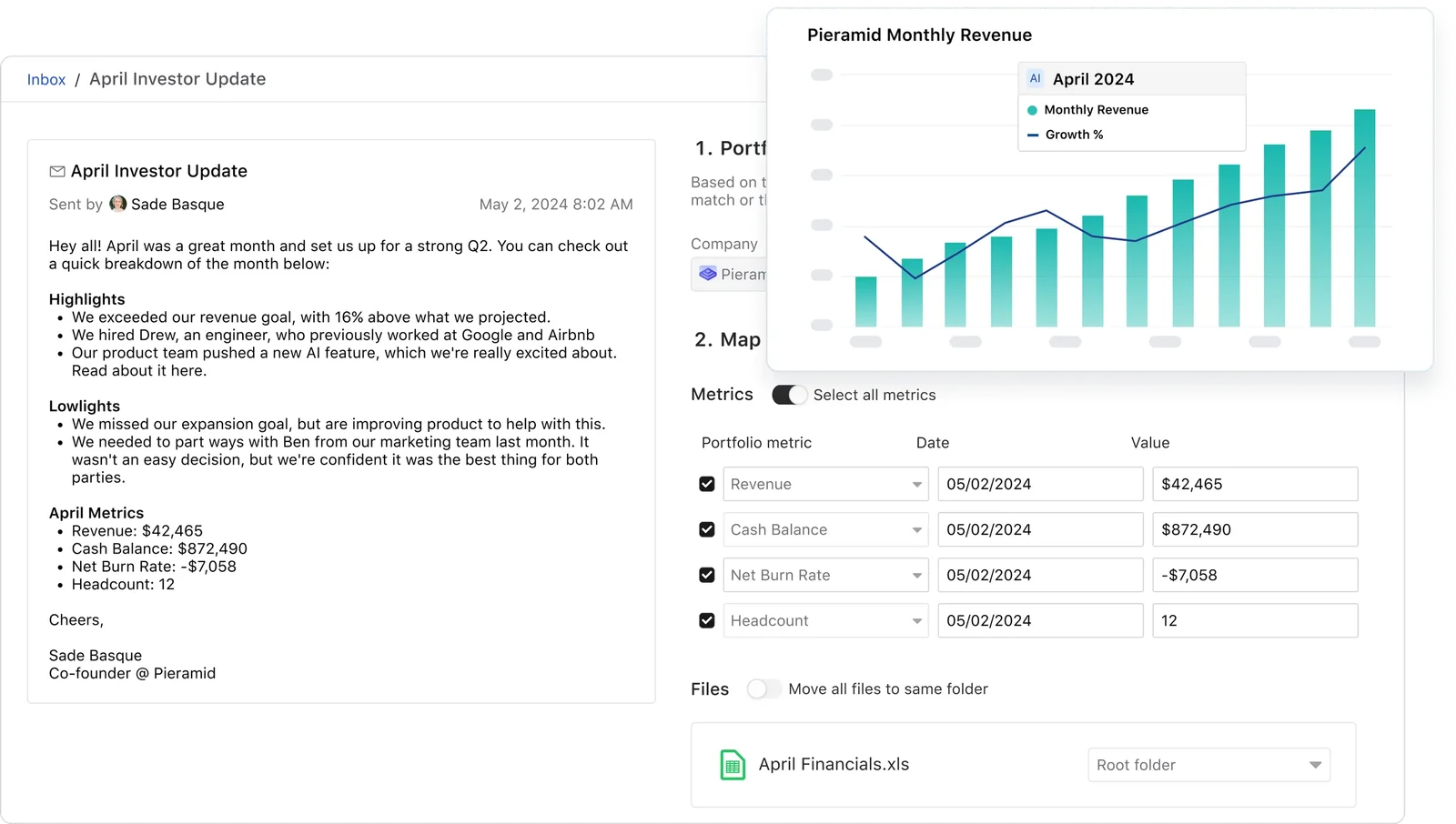Screen dimensions: 1456x824
Task: Open the Revenue portfolio metric dropdown
Action: [825, 484]
